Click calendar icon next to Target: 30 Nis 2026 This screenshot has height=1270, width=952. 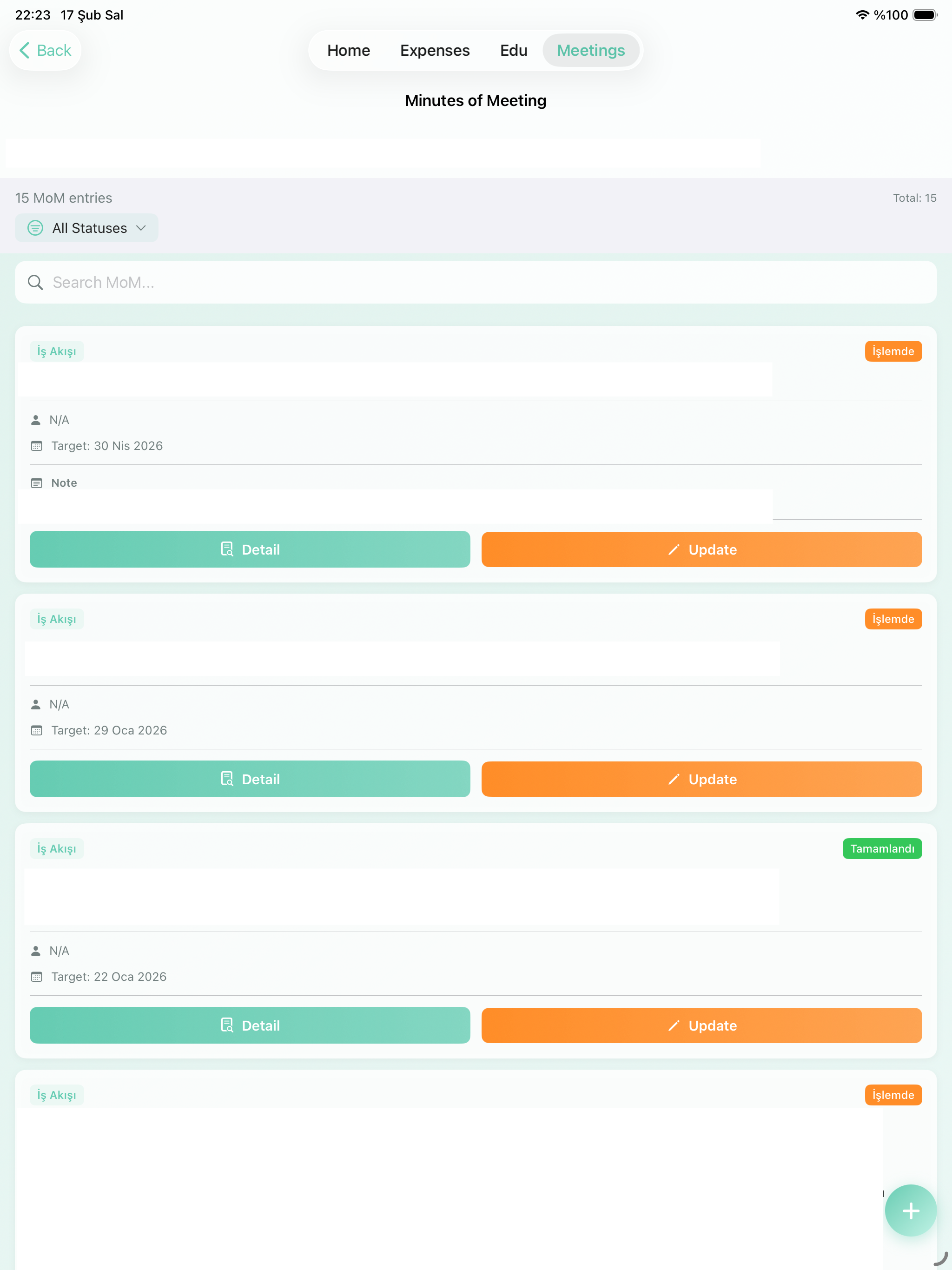pos(37,446)
